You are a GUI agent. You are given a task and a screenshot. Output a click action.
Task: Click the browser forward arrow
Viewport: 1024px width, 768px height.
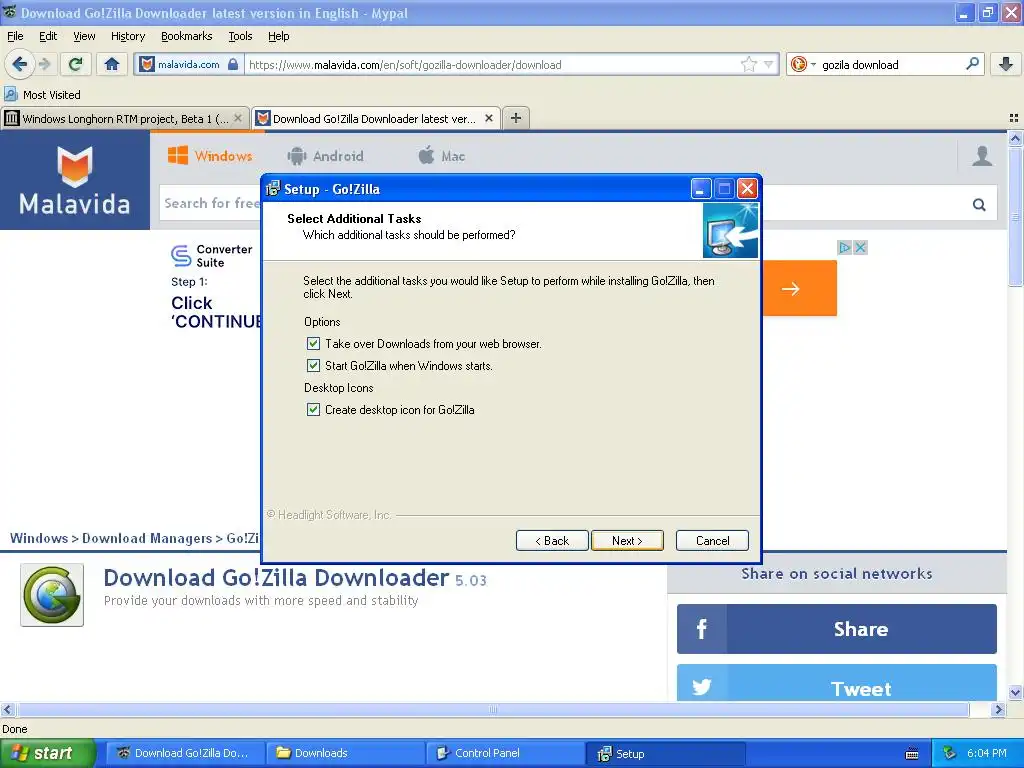click(x=45, y=64)
